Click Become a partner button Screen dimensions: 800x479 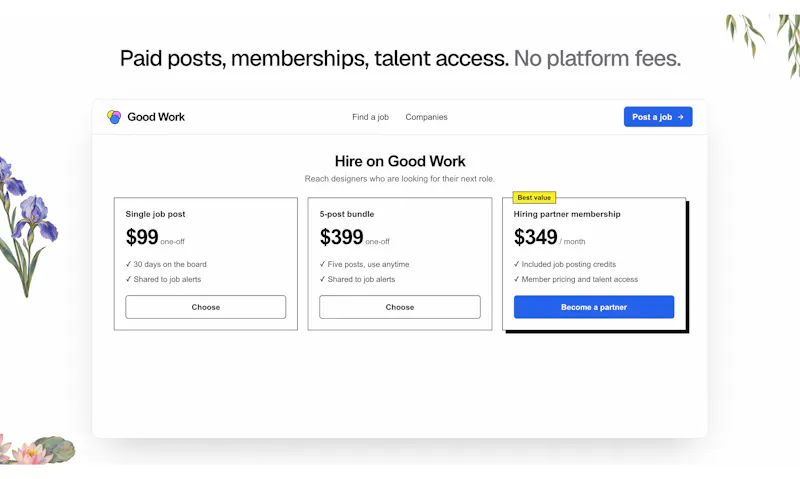click(x=594, y=307)
